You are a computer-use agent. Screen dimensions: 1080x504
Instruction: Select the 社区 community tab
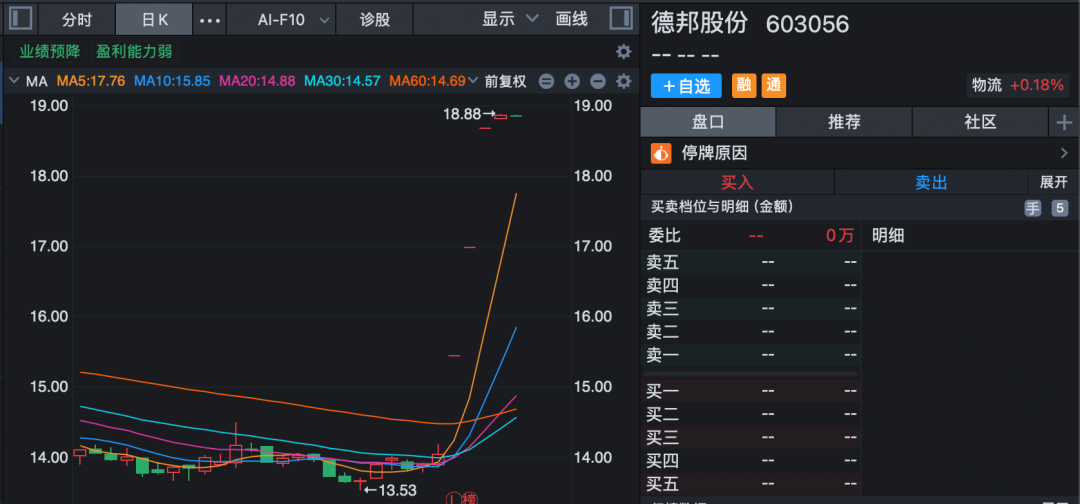click(980, 123)
